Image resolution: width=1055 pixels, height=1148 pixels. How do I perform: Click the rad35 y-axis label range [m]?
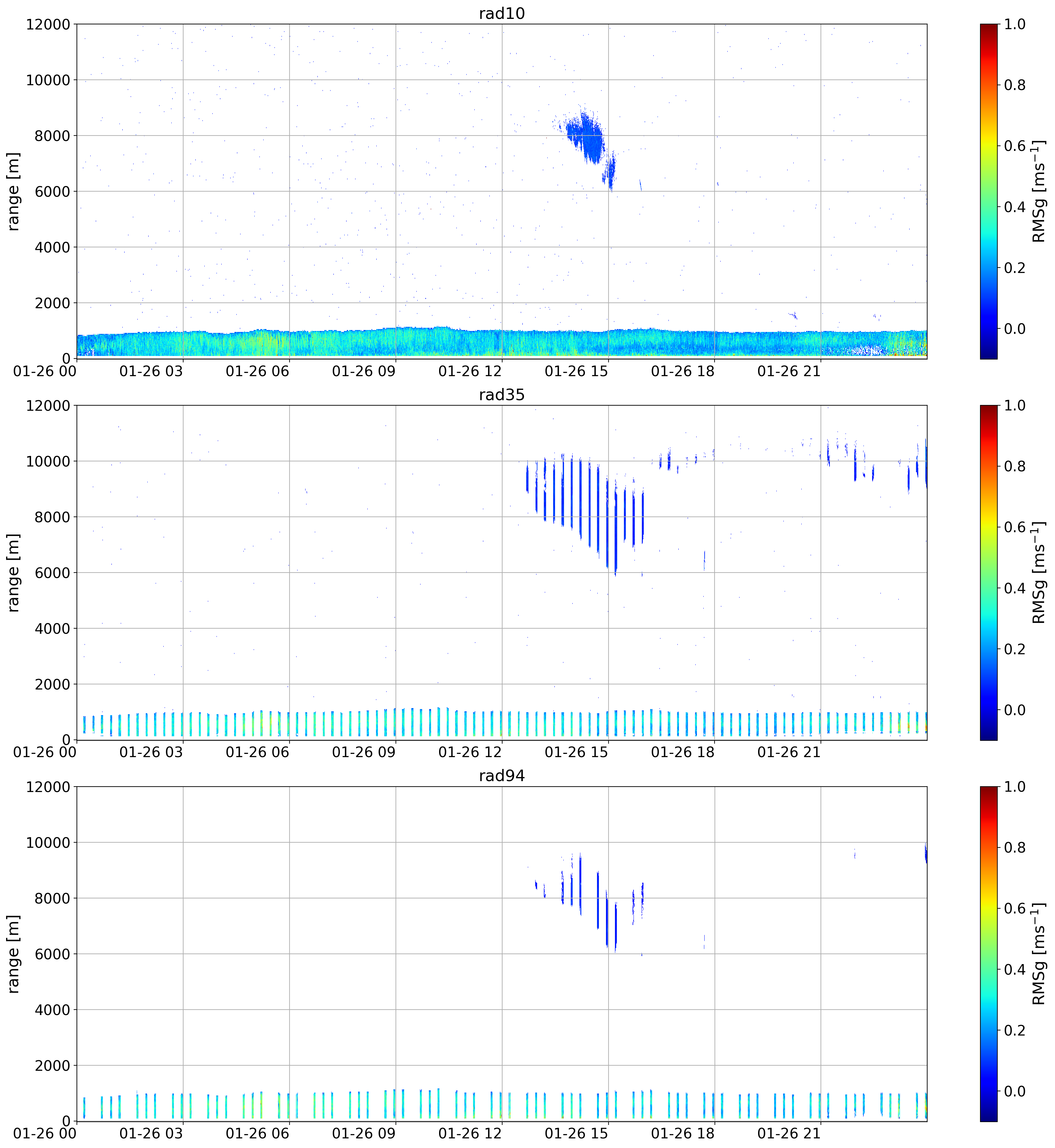click(x=13, y=572)
